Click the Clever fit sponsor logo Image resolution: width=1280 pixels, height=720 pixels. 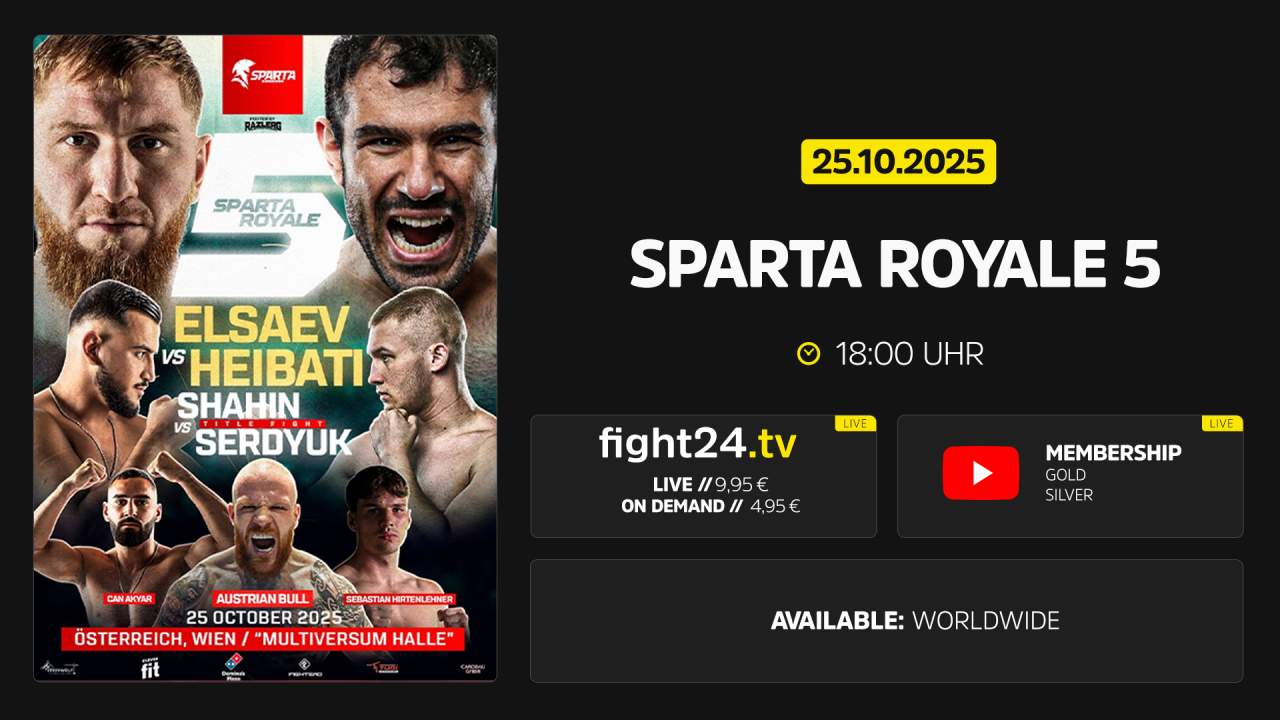tap(149, 667)
